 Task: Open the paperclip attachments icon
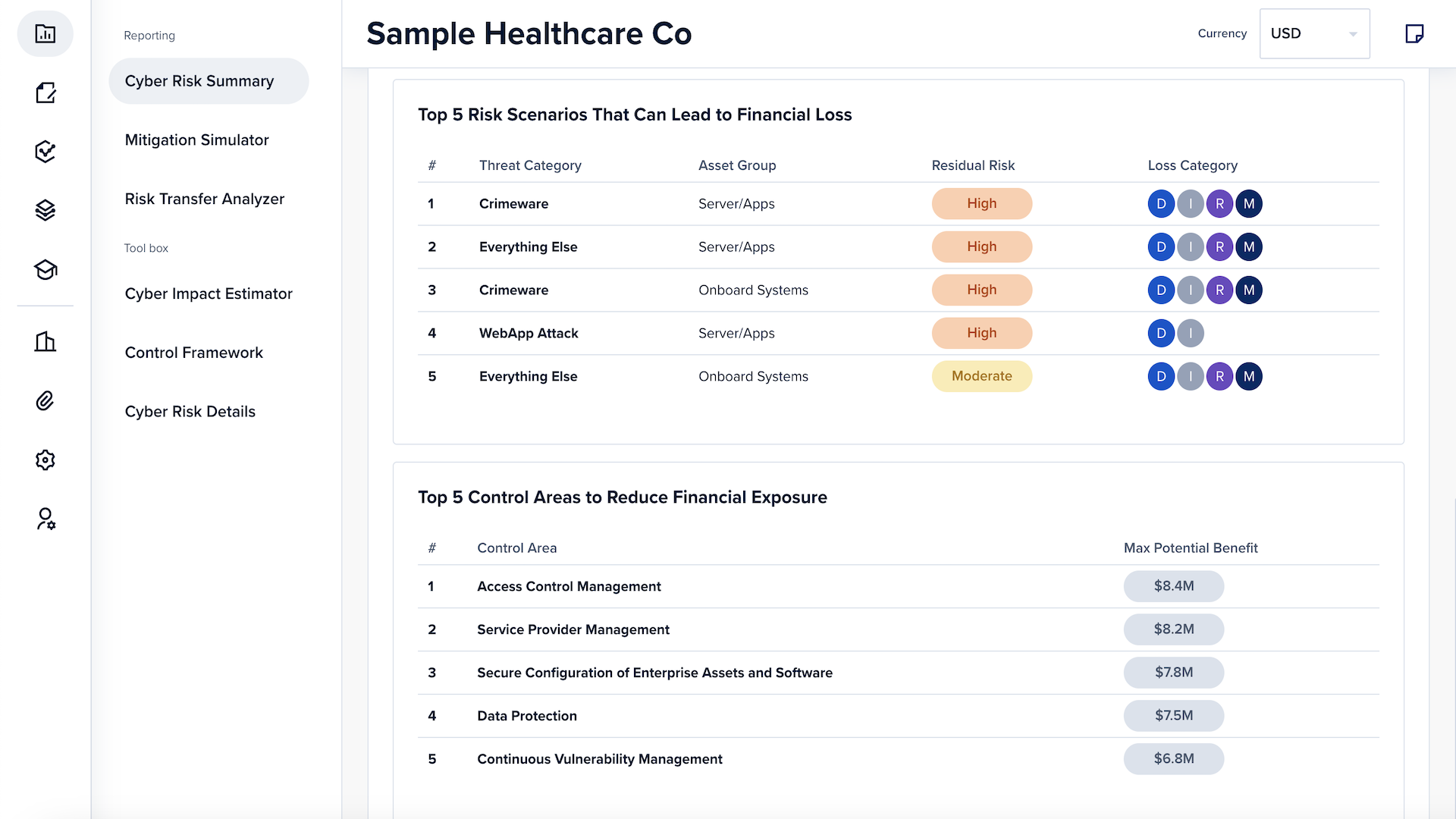(45, 400)
